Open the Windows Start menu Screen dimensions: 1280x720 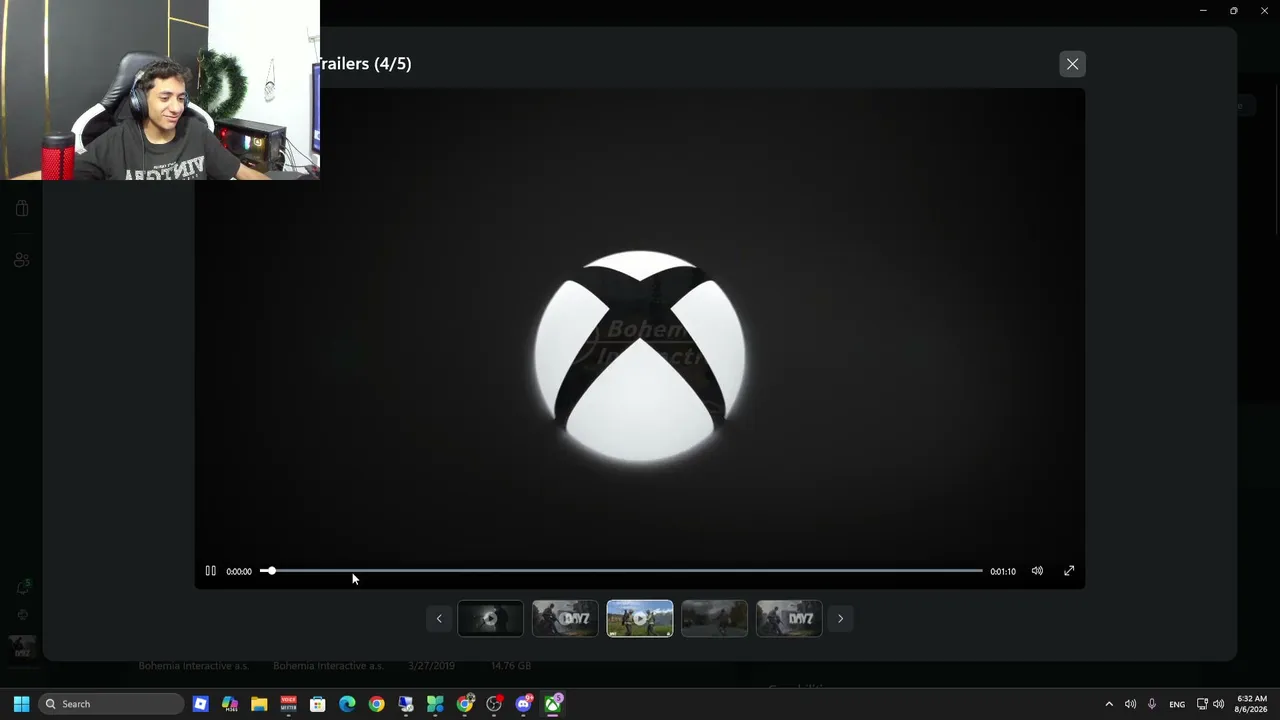tap(21, 704)
